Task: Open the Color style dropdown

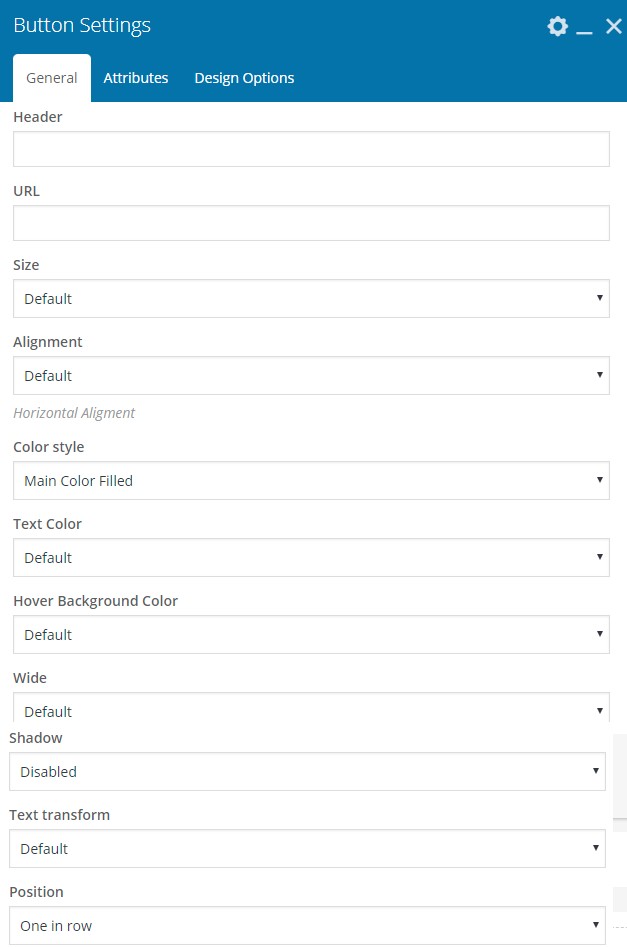Action: 311,480
